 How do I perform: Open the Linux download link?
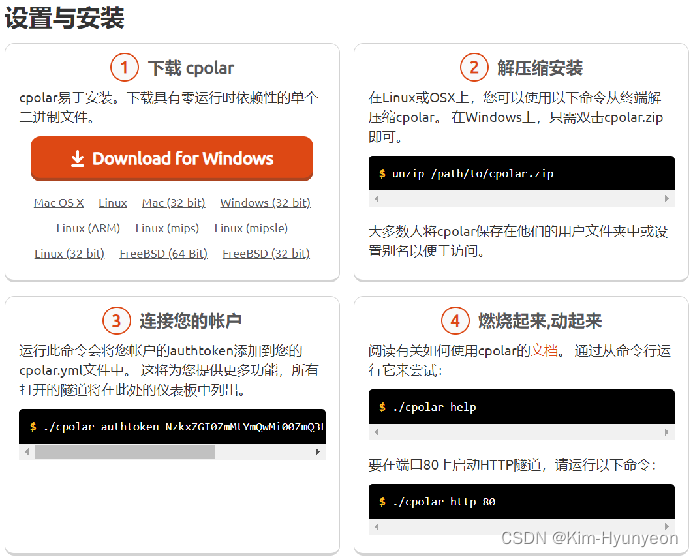(113, 203)
